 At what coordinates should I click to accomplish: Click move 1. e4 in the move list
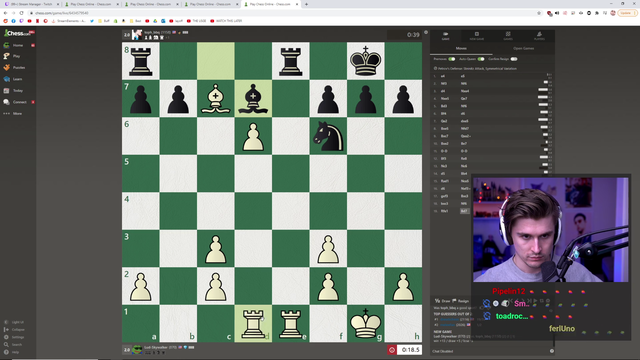[x=443, y=76]
